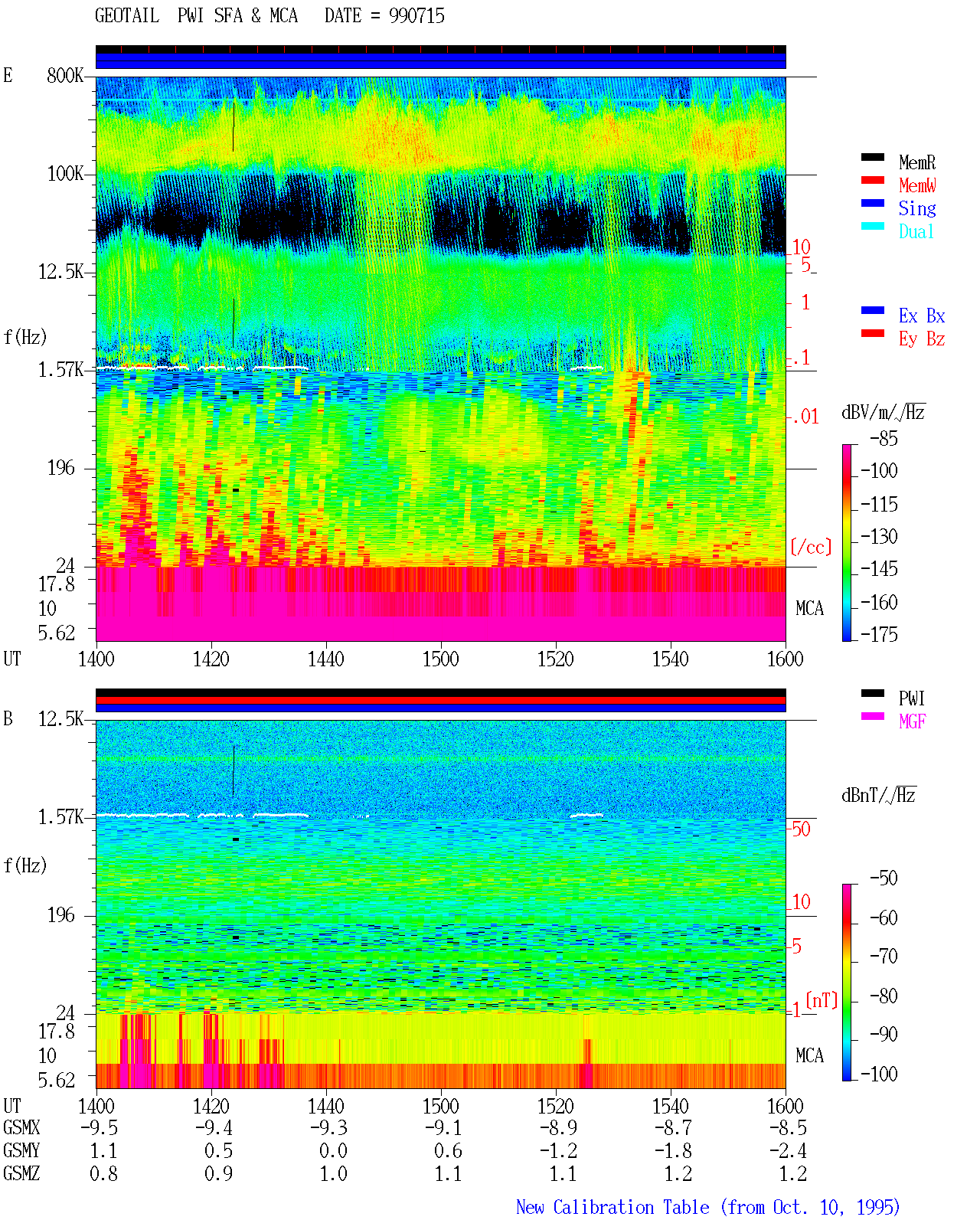Screen dimensions: 980x1220
Task: Click the GSMZ value 0.8
Action: pyautogui.click(x=103, y=1173)
